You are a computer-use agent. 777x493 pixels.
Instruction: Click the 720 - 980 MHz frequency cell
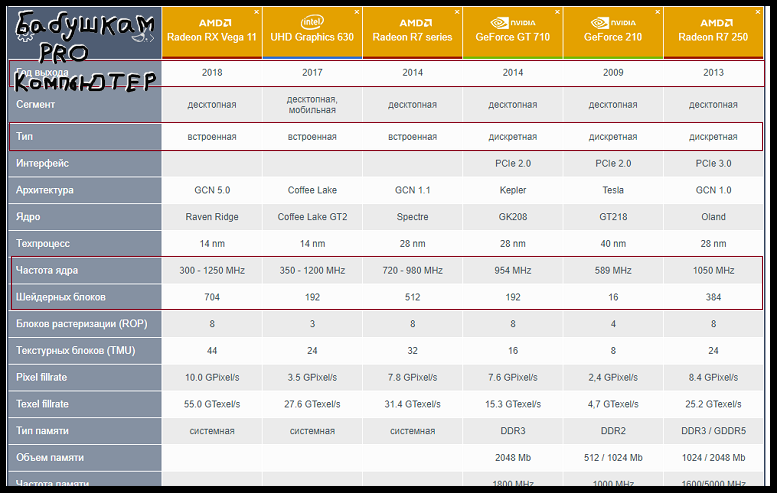pyautogui.click(x=412, y=271)
